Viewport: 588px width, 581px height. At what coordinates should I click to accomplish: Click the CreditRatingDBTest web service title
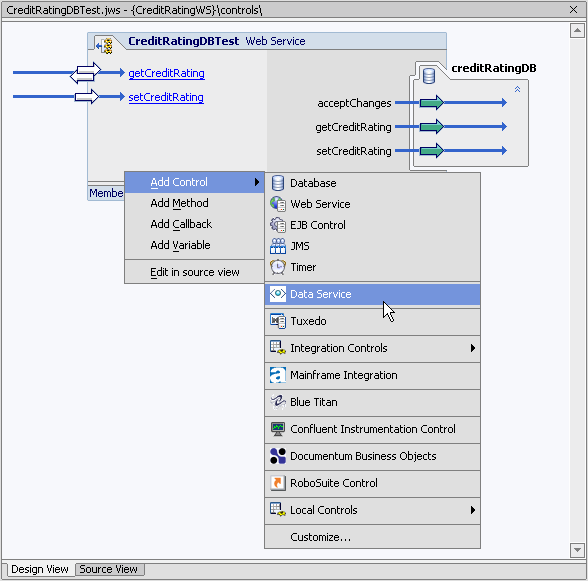tap(183, 41)
